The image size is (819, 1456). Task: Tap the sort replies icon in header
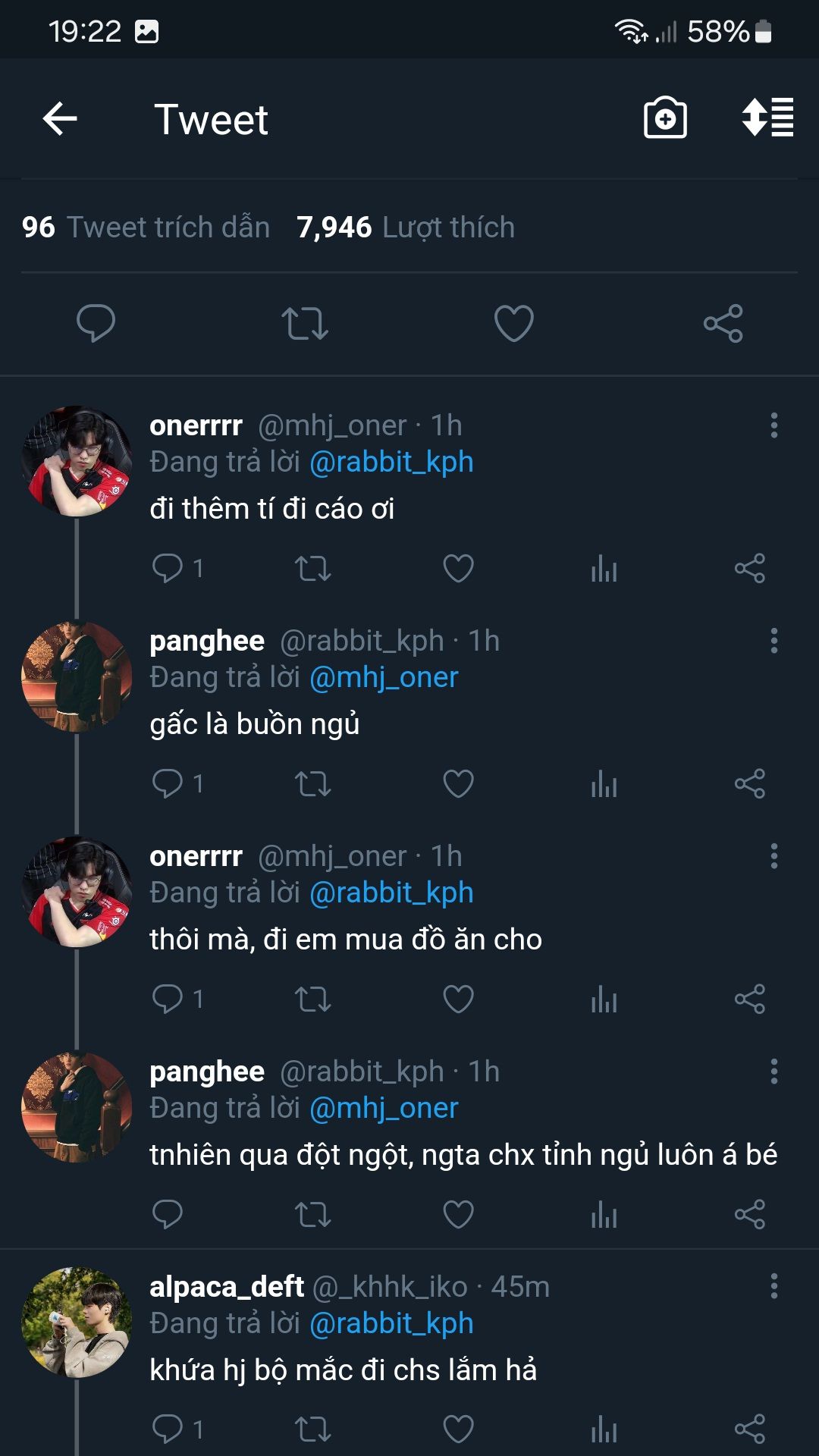(x=767, y=118)
